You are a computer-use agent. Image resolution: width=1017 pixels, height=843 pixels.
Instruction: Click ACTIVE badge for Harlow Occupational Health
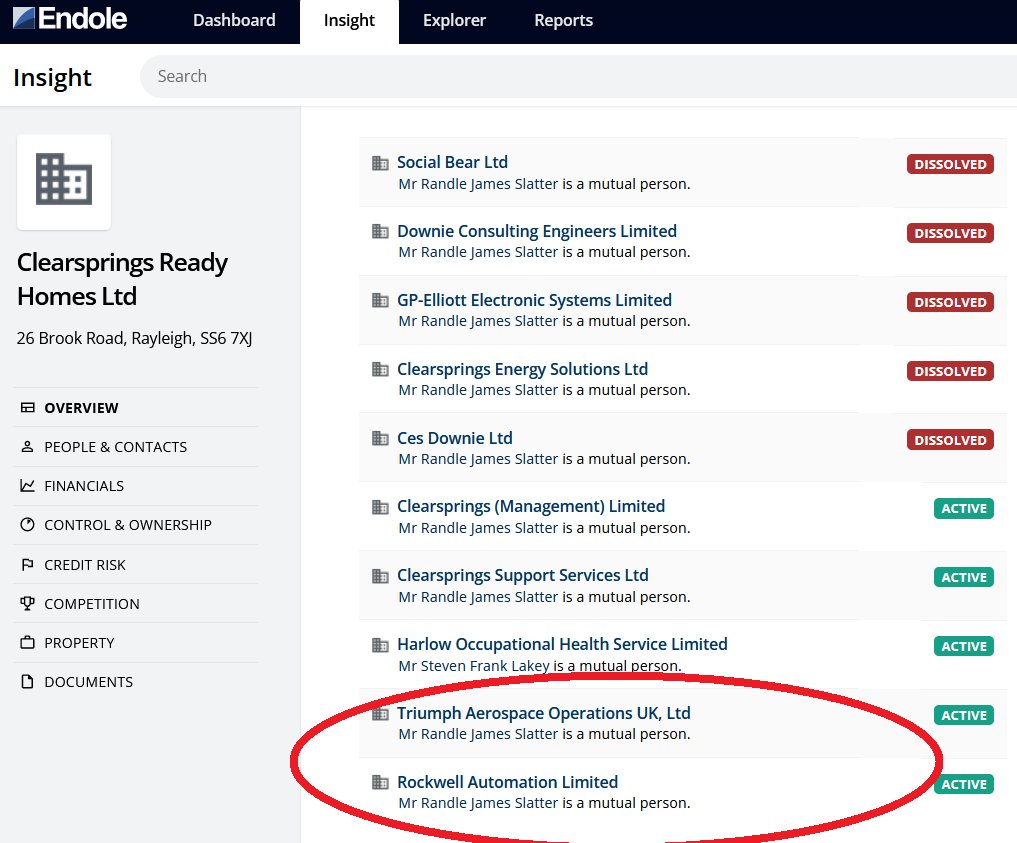pos(964,646)
